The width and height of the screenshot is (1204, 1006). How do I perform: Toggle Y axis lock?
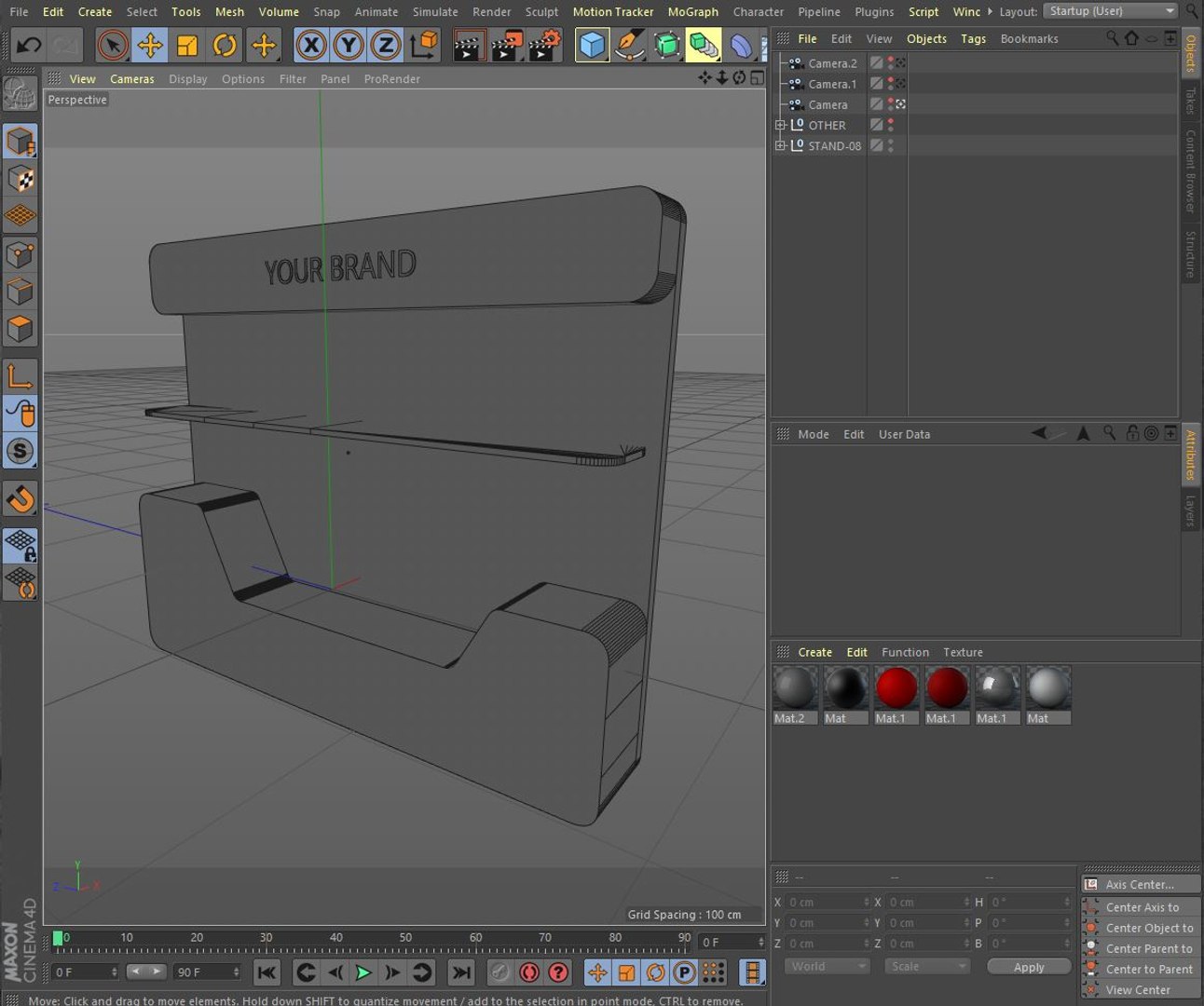coord(349,45)
